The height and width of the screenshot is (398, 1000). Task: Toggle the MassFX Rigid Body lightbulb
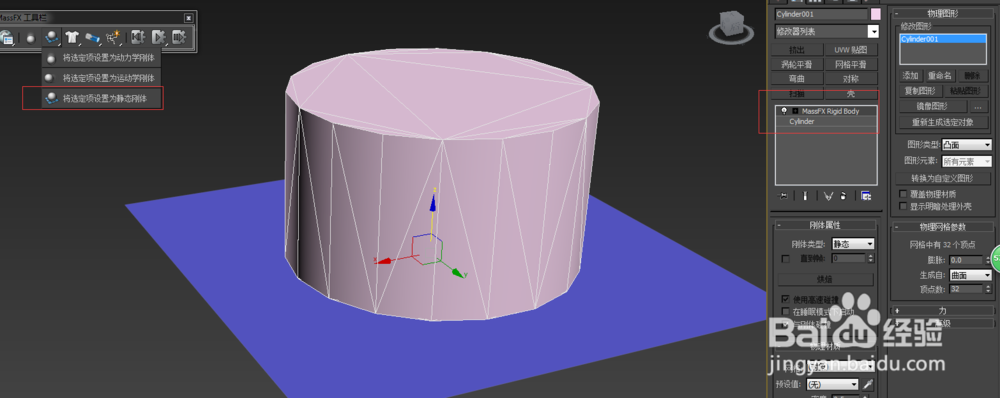[783, 111]
